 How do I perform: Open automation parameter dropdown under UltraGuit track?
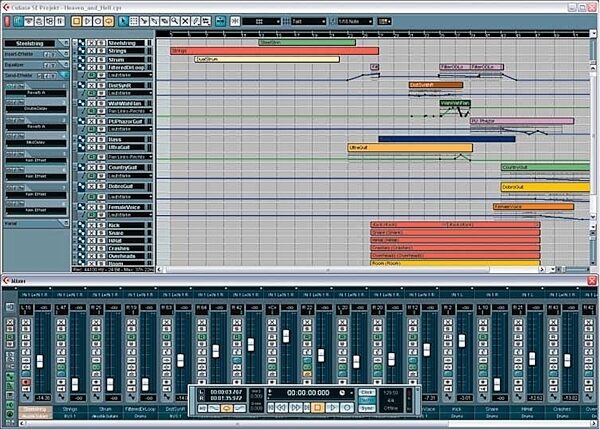click(x=129, y=157)
